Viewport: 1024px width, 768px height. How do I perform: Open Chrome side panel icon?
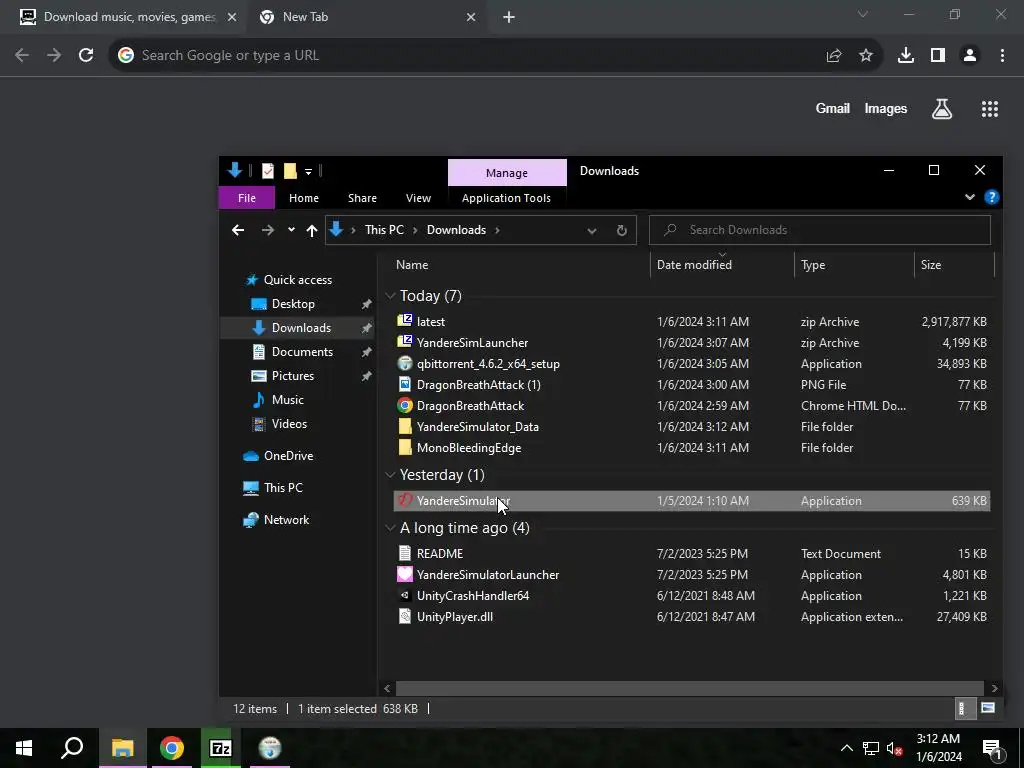tap(938, 56)
